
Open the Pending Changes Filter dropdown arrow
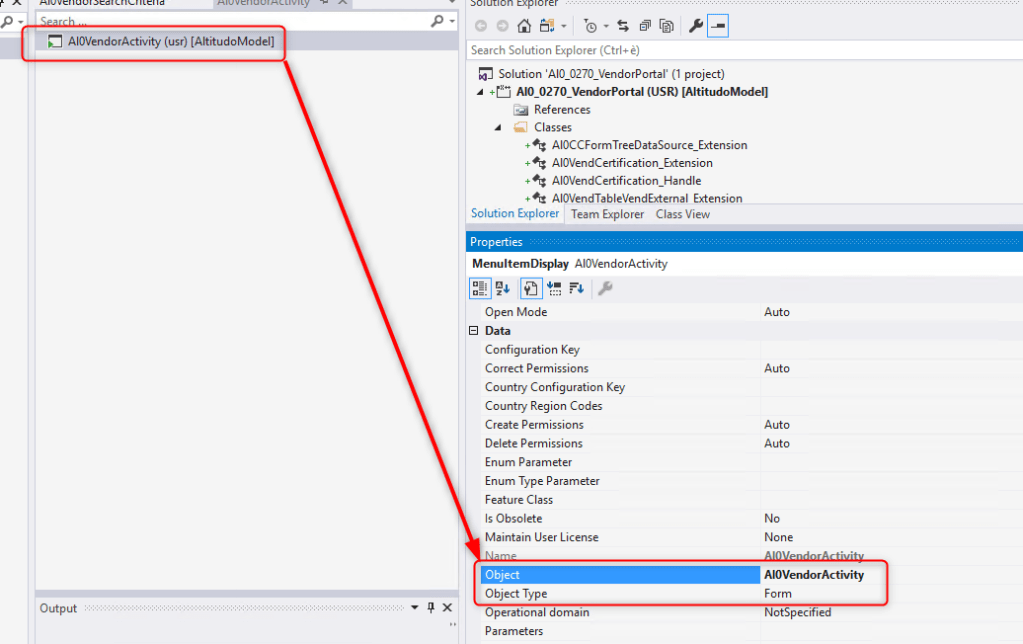pos(605,26)
